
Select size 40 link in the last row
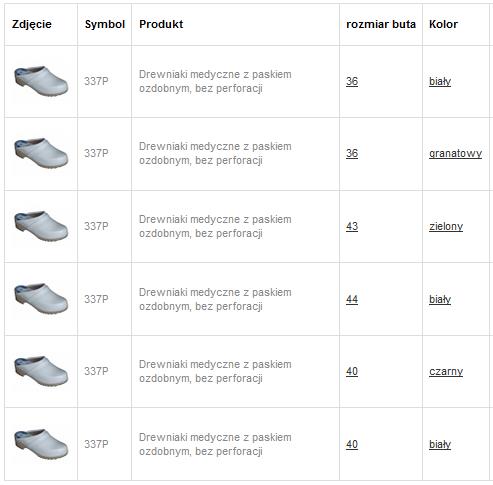(x=352, y=444)
